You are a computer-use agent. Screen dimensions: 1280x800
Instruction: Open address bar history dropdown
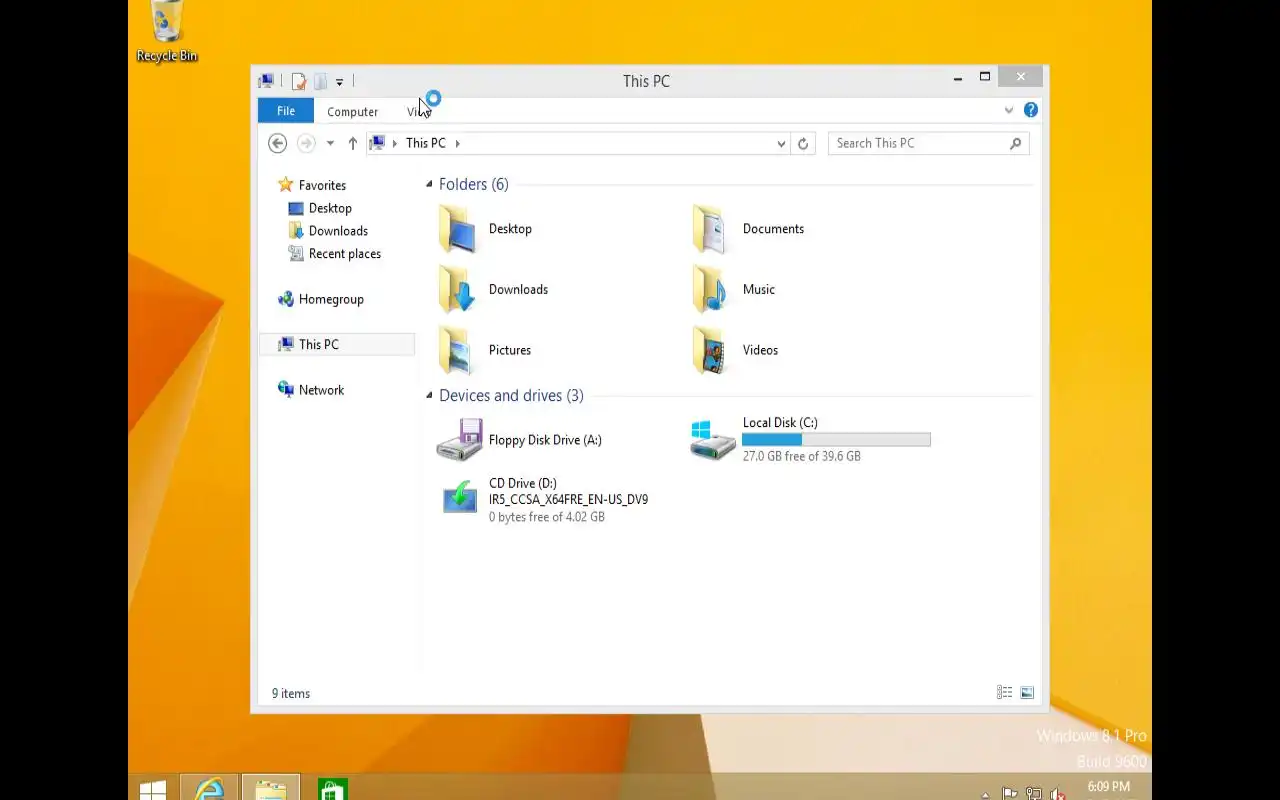(x=781, y=144)
